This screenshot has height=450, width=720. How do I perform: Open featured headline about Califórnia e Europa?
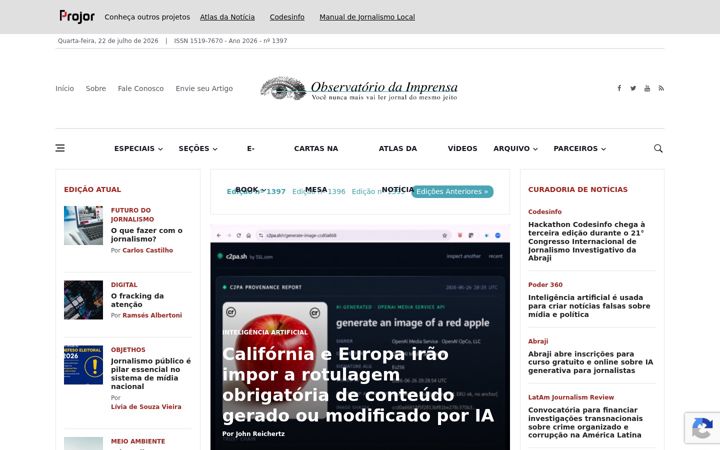pos(358,385)
